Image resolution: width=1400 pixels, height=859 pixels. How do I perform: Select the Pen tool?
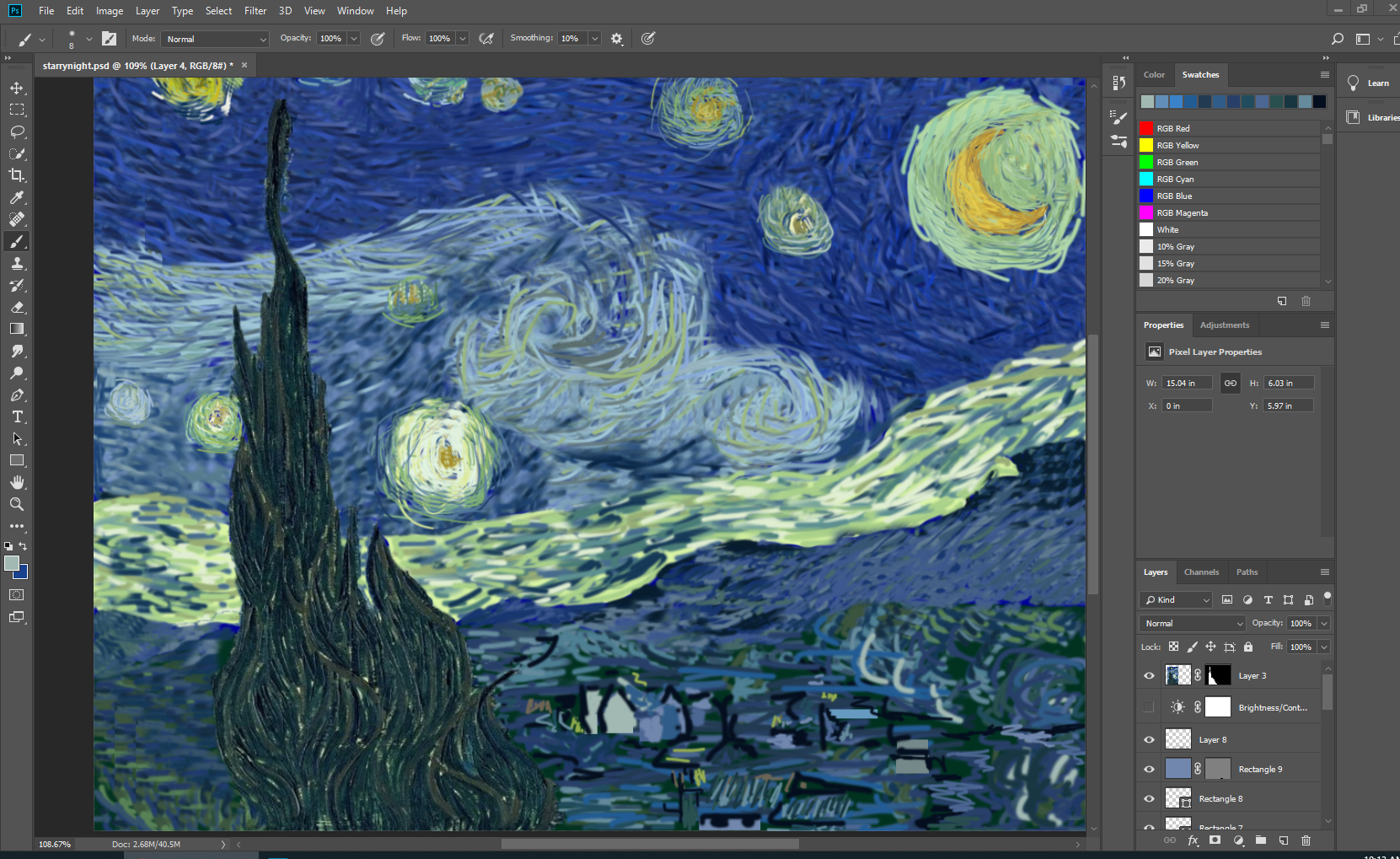click(x=17, y=395)
